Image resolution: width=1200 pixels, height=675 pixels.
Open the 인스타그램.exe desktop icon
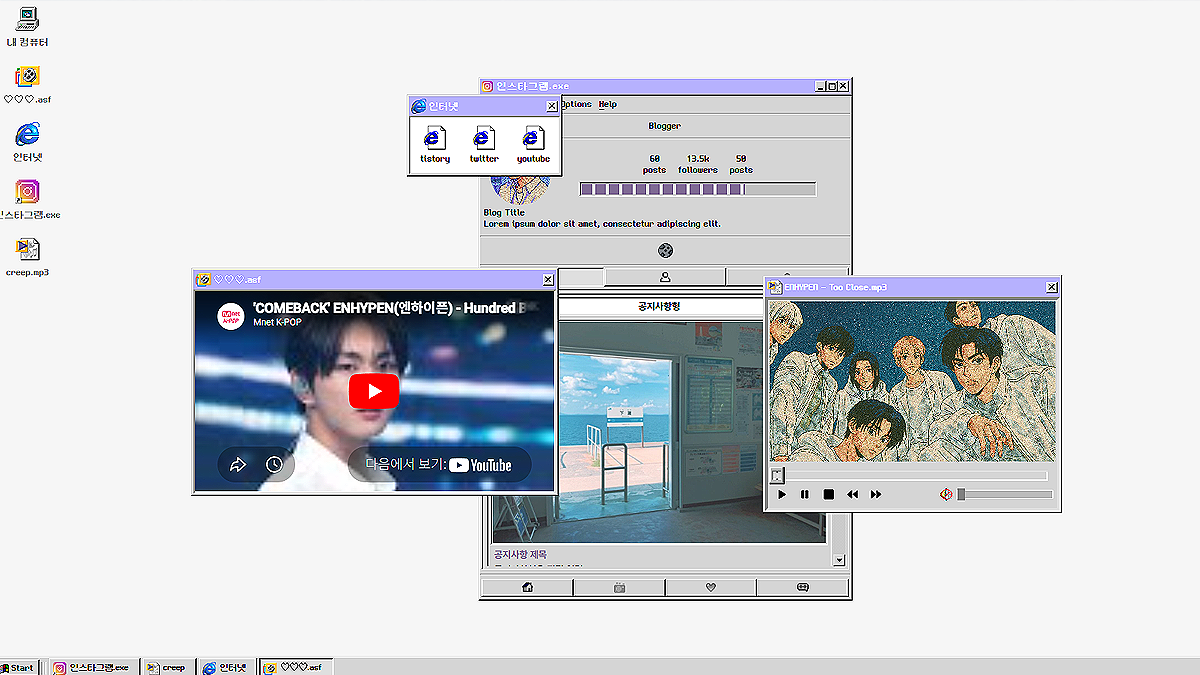coord(28,192)
